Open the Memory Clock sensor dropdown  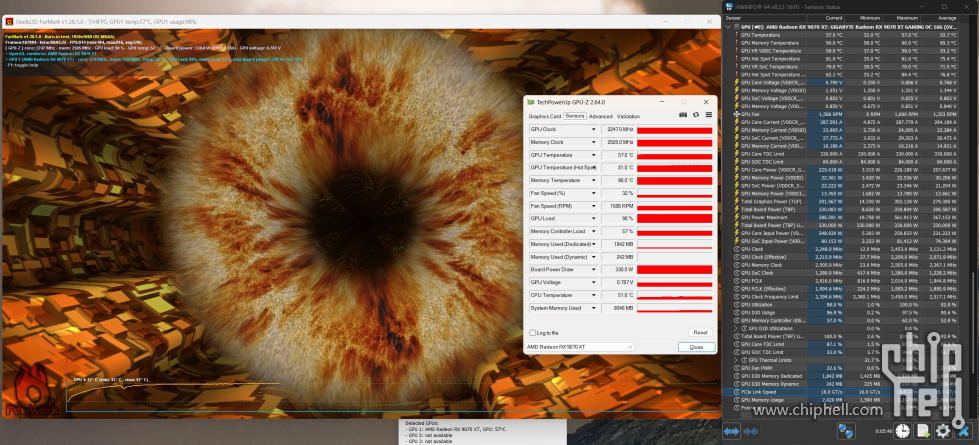pyautogui.click(x=594, y=142)
